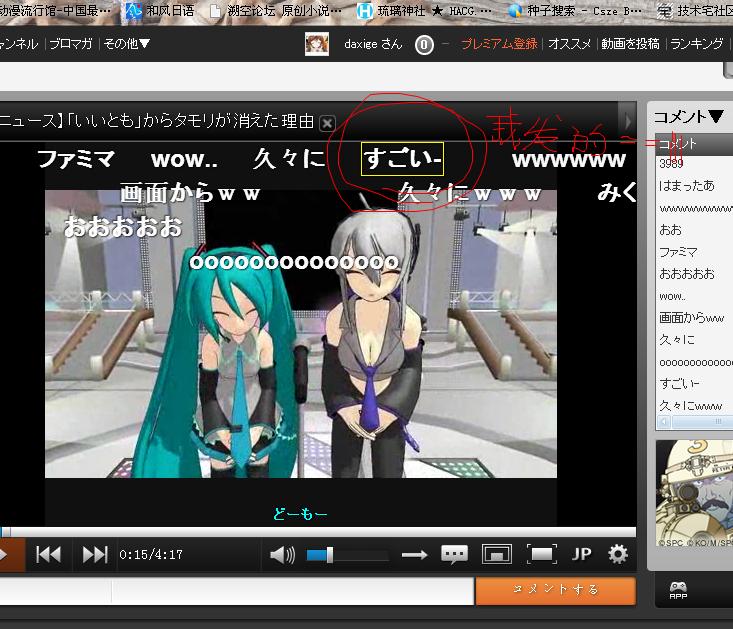Skip to previous video button
Image resolution: width=733 pixels, height=629 pixels.
pos(49,555)
